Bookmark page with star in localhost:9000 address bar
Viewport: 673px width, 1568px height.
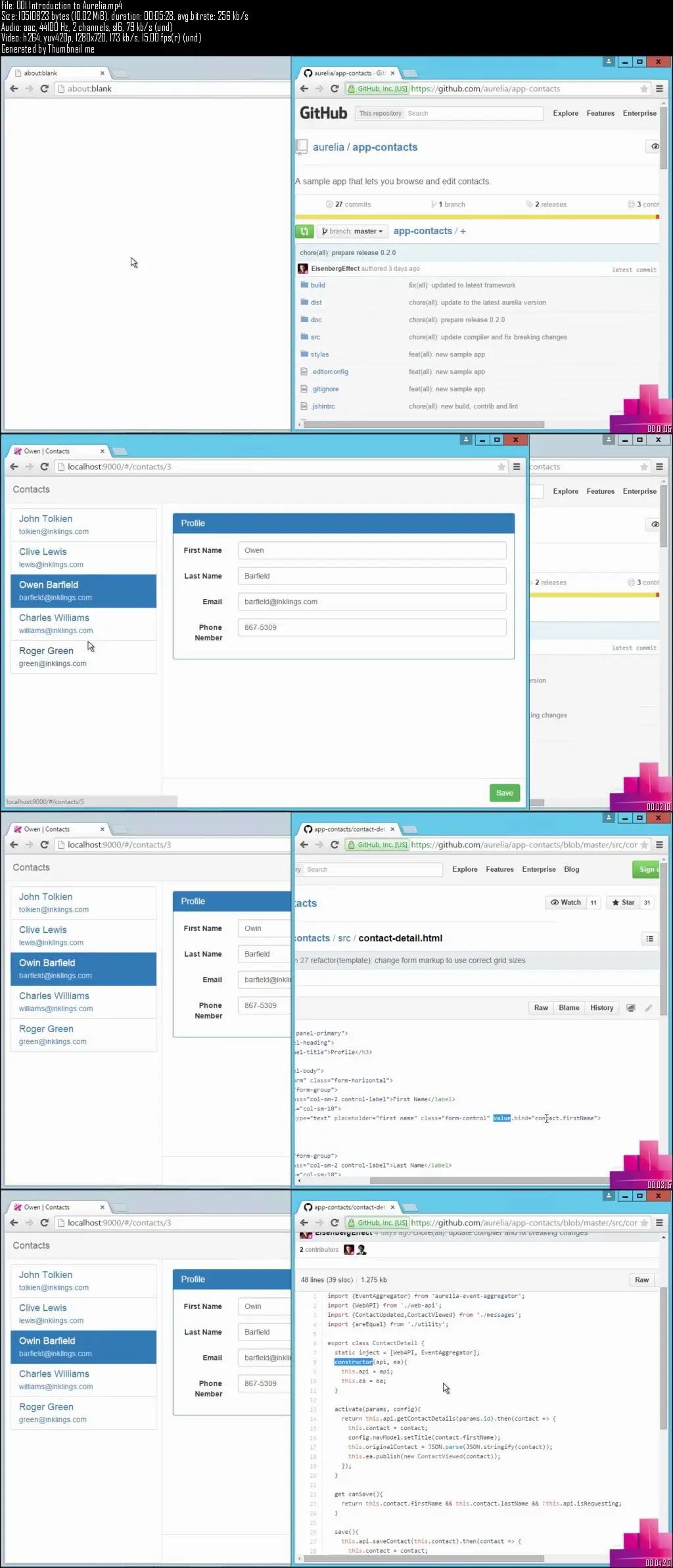tap(501, 467)
